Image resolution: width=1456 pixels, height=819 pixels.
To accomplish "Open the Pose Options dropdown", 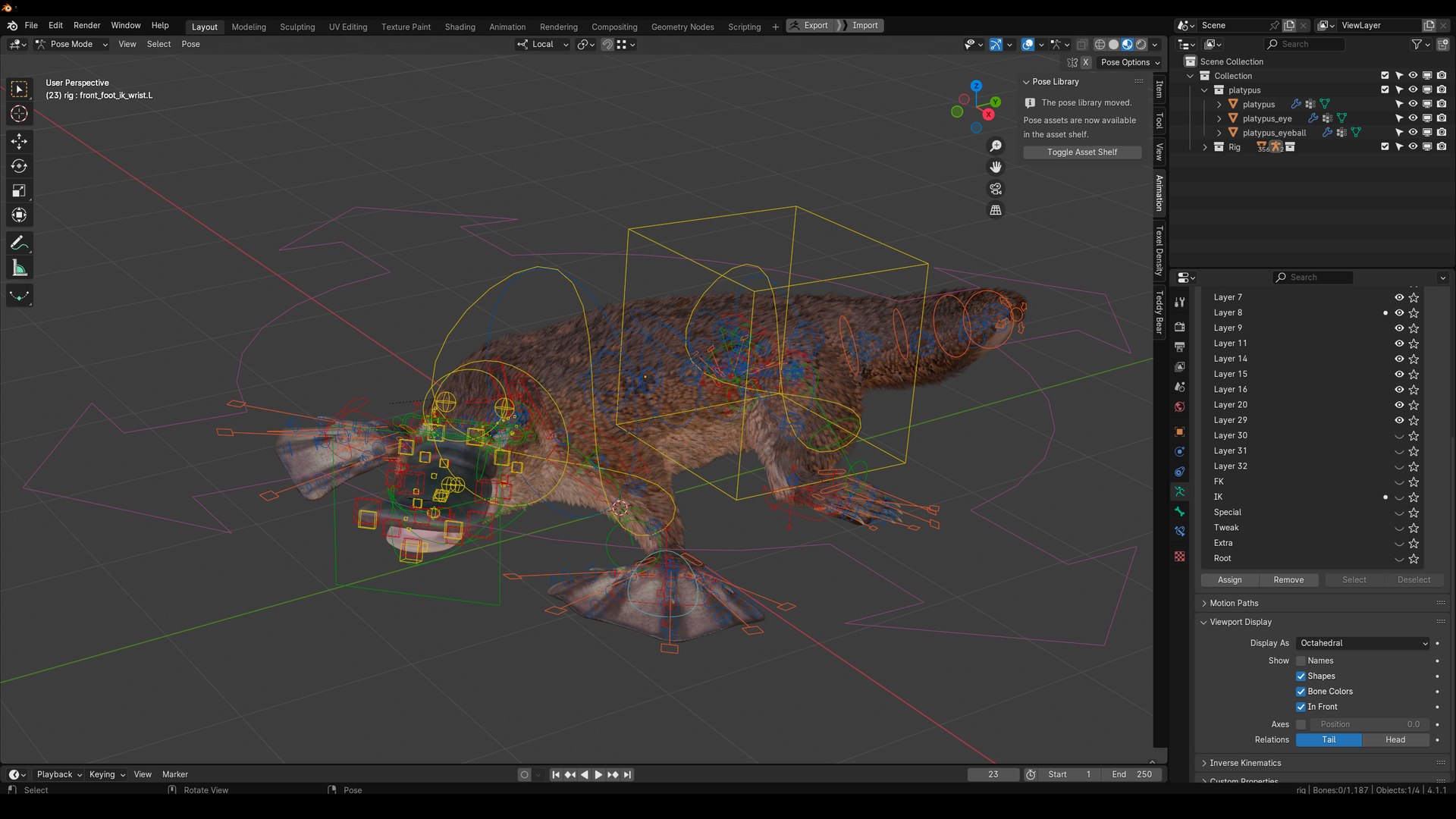I will pyautogui.click(x=1130, y=63).
